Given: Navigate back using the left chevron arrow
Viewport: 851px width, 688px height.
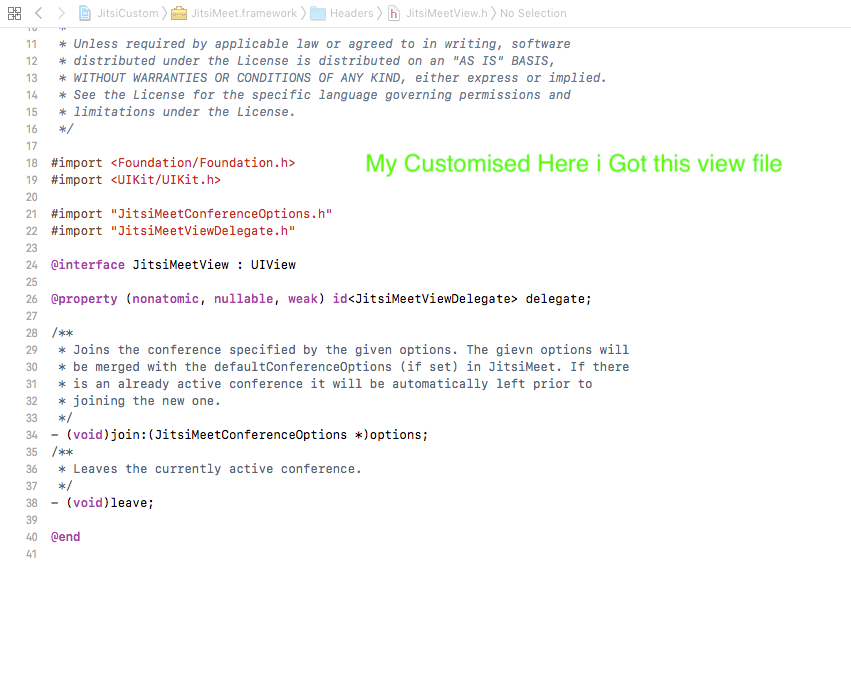Looking at the screenshot, I should pyautogui.click(x=38, y=13).
